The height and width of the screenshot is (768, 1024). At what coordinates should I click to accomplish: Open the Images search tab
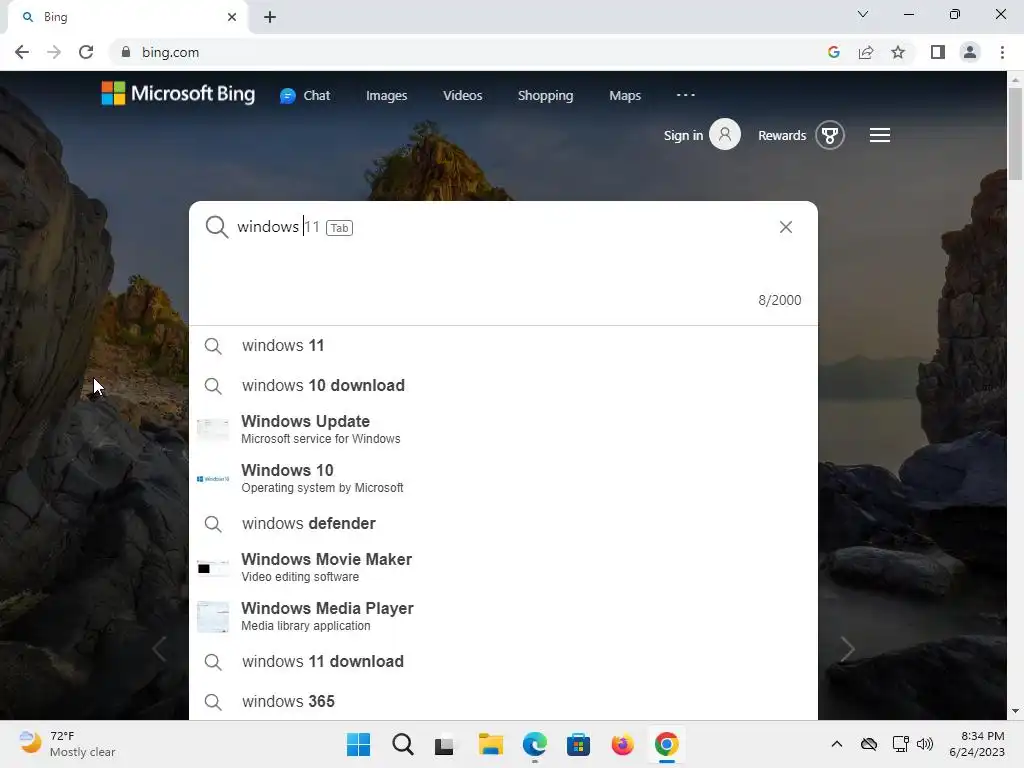pos(387,95)
